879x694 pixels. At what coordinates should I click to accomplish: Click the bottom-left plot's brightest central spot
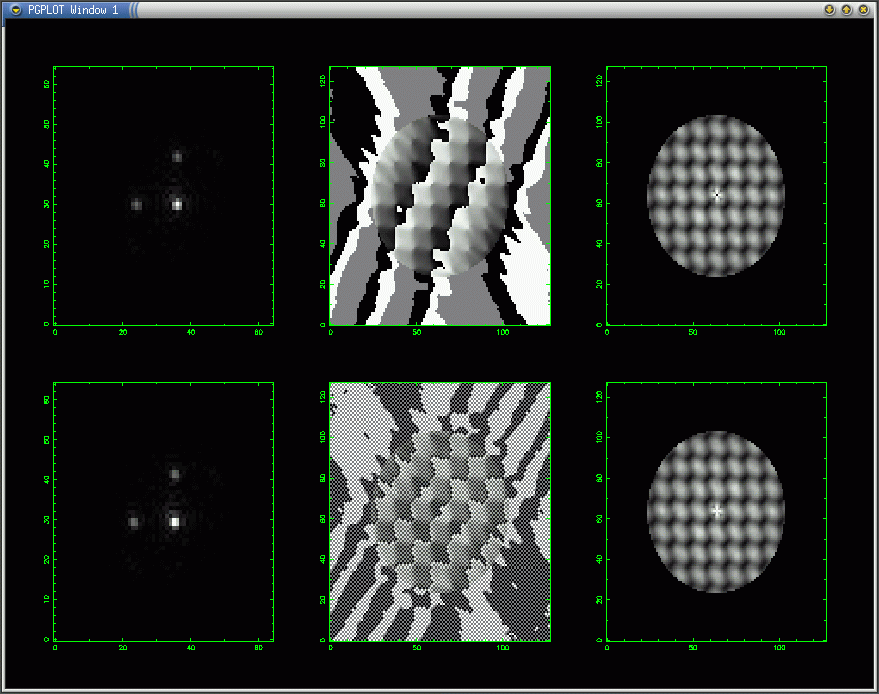pos(175,522)
